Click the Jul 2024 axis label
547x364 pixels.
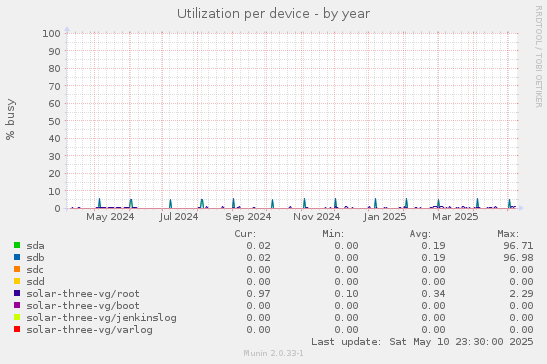pos(179,217)
